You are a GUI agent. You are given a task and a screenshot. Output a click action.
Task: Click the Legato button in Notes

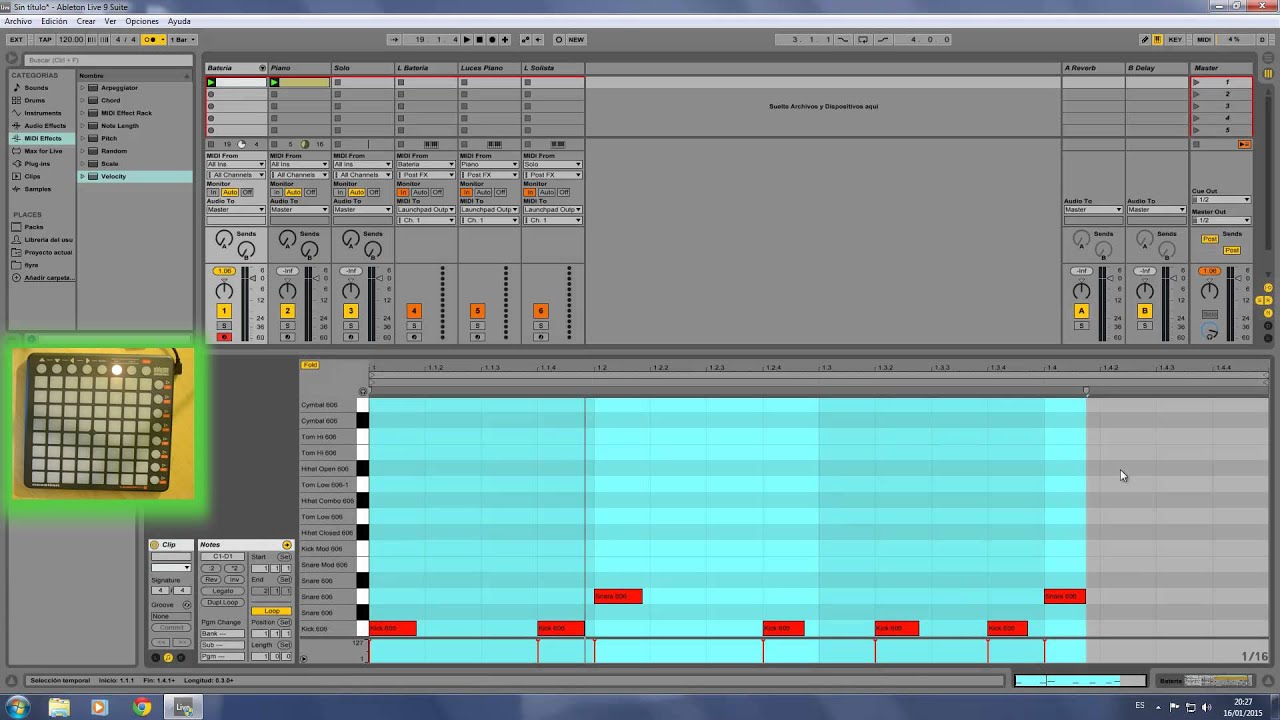pos(223,591)
